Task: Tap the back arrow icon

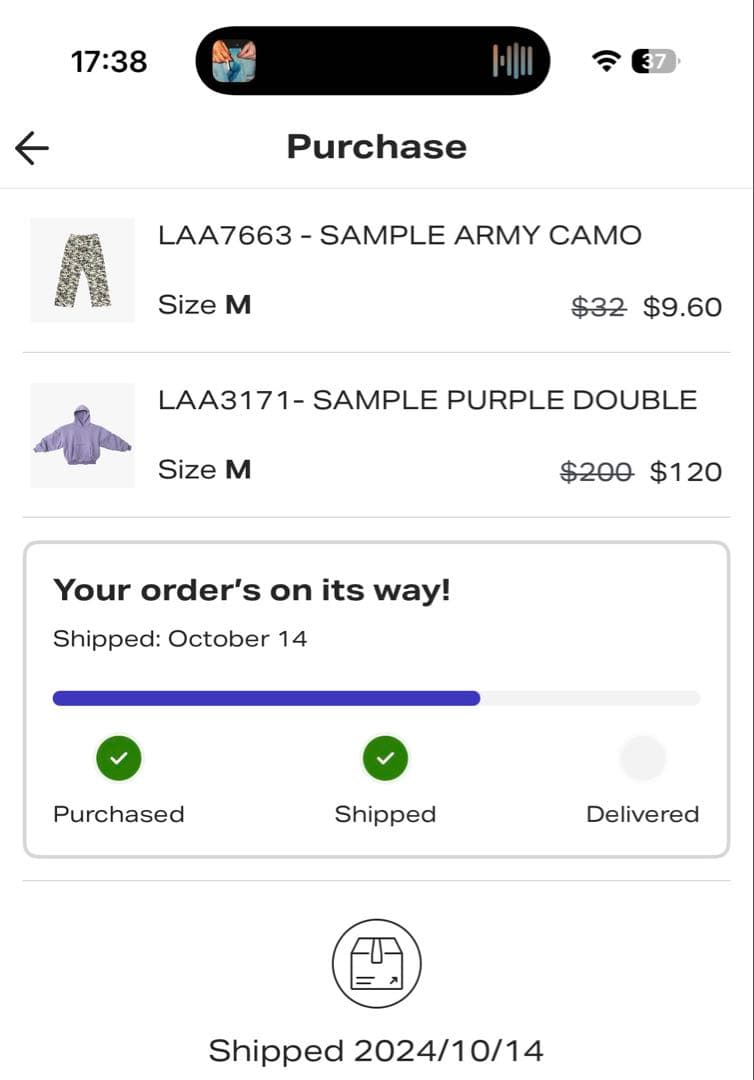Action: click(x=32, y=148)
